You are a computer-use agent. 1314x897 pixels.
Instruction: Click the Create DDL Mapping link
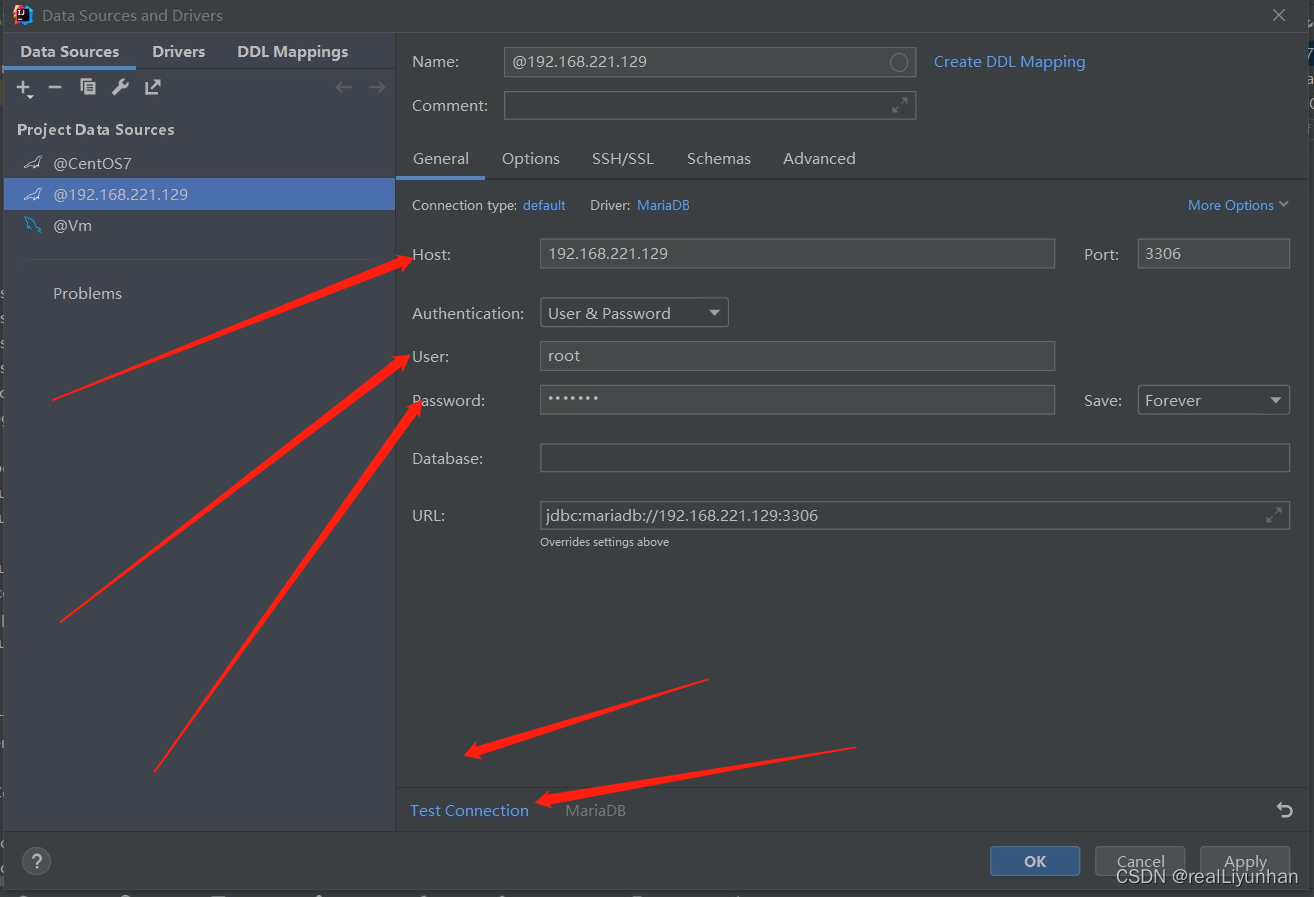(1009, 62)
